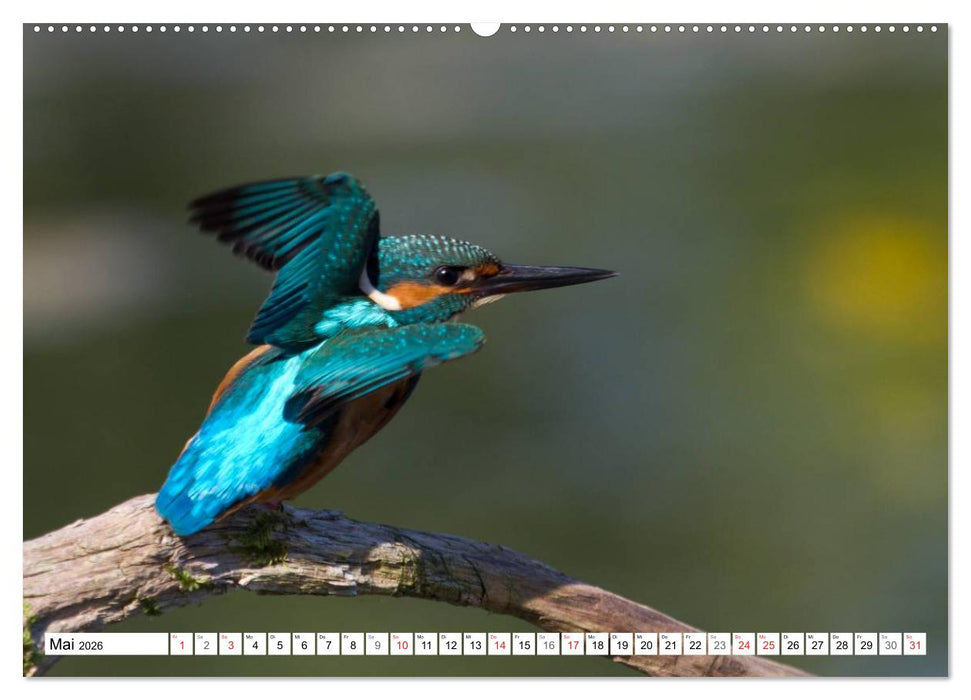Select the date 27 cell
This screenshot has height=700, width=971.
[819, 645]
